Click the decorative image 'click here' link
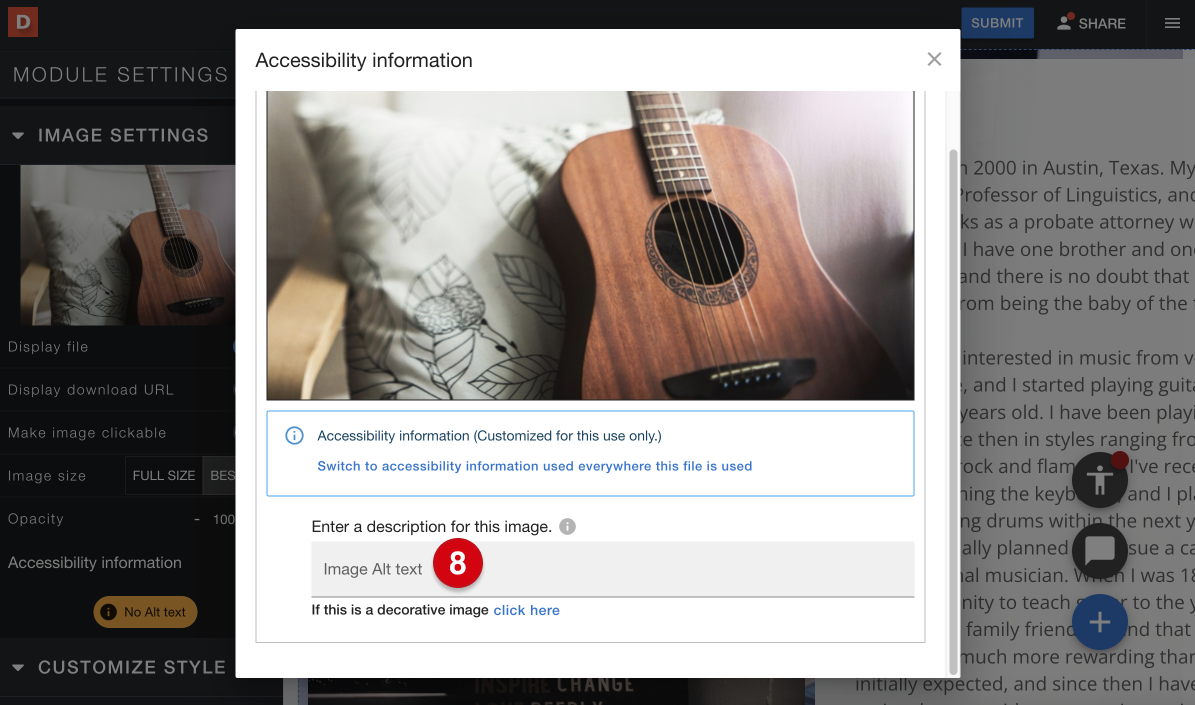Screen dimensions: 1195x705 [526, 610]
